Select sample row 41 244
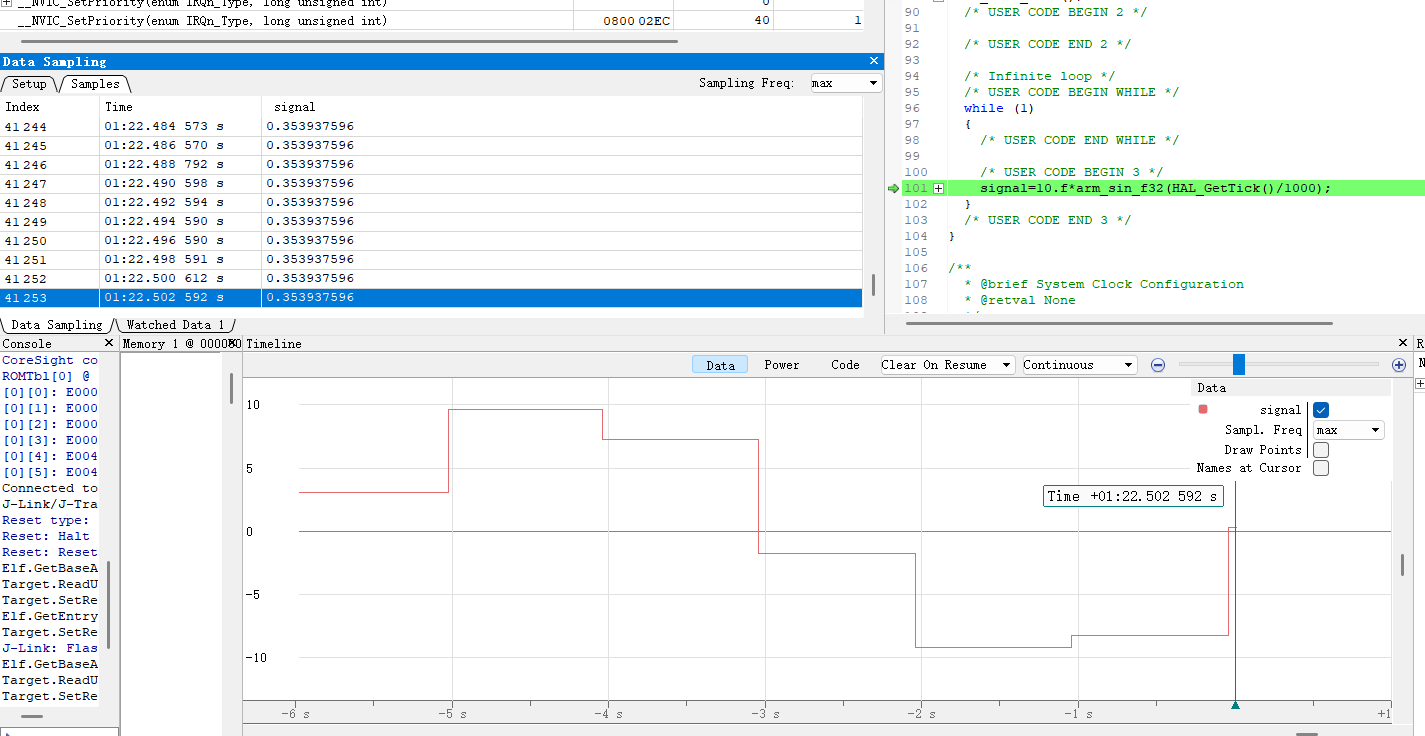Screen dimensions: 1425x736 pyautogui.click(x=431, y=126)
